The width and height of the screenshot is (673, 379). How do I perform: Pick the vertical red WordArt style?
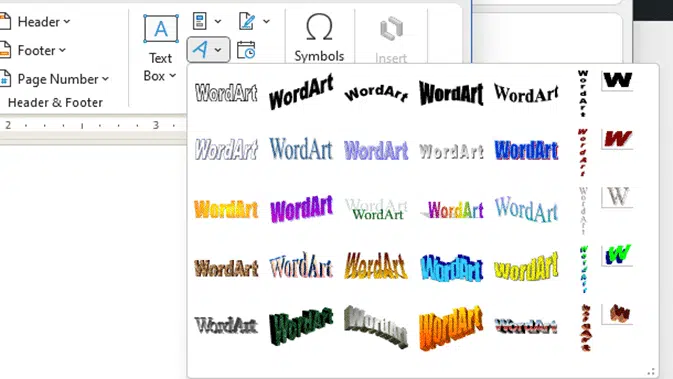582,152
